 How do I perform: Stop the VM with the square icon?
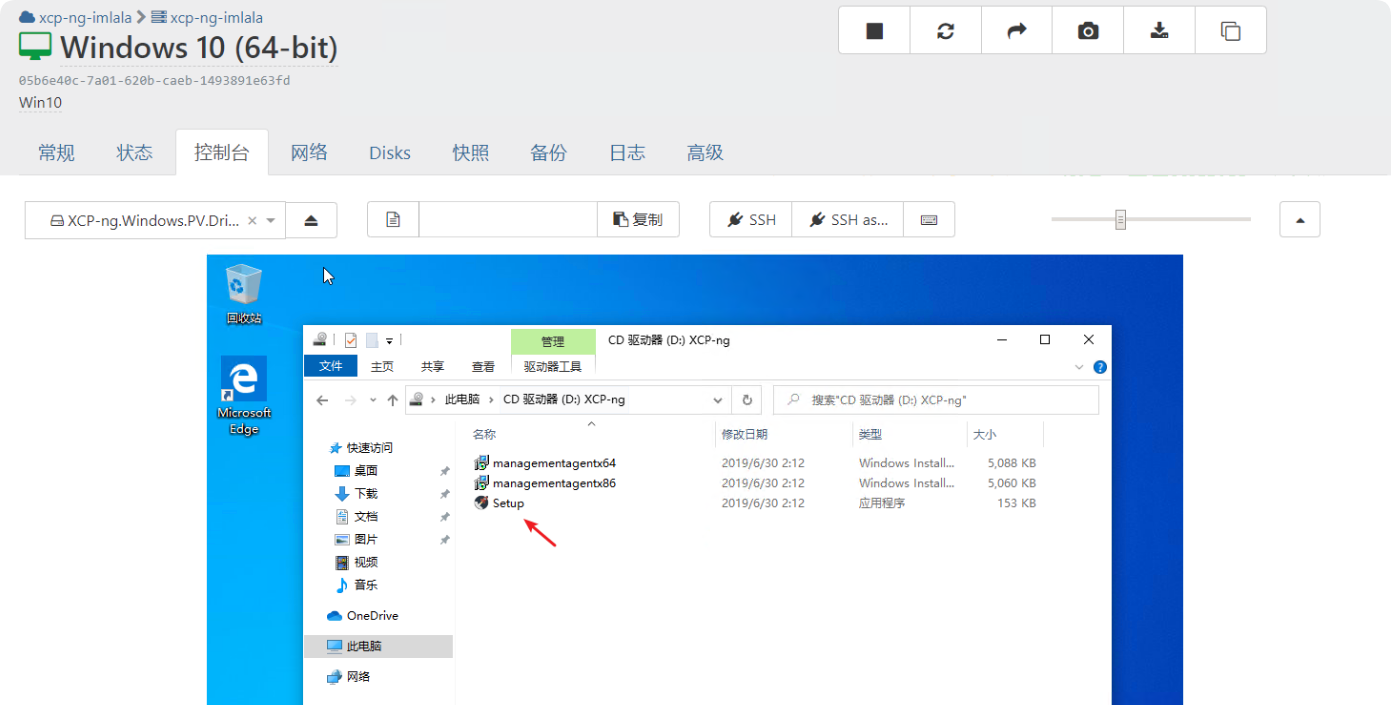tap(874, 31)
